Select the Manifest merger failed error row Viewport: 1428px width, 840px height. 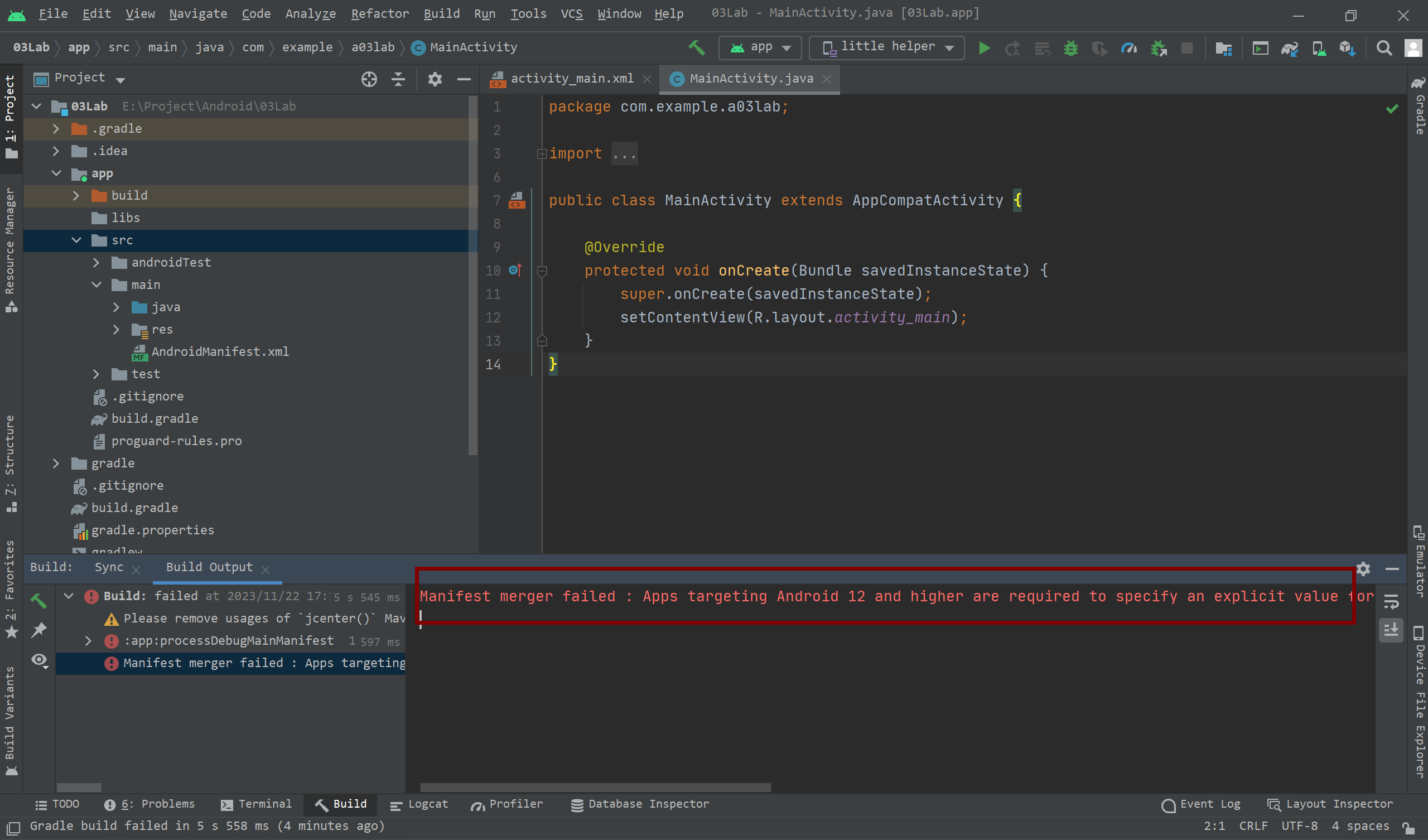[x=230, y=663]
